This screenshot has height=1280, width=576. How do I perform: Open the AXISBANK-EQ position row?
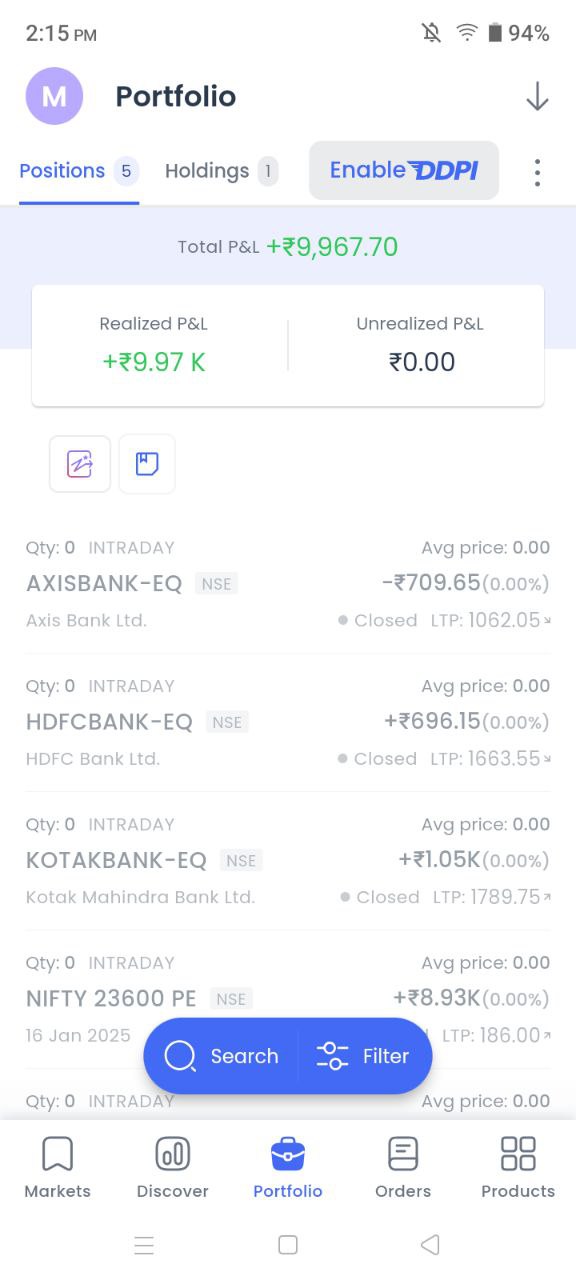coord(288,584)
